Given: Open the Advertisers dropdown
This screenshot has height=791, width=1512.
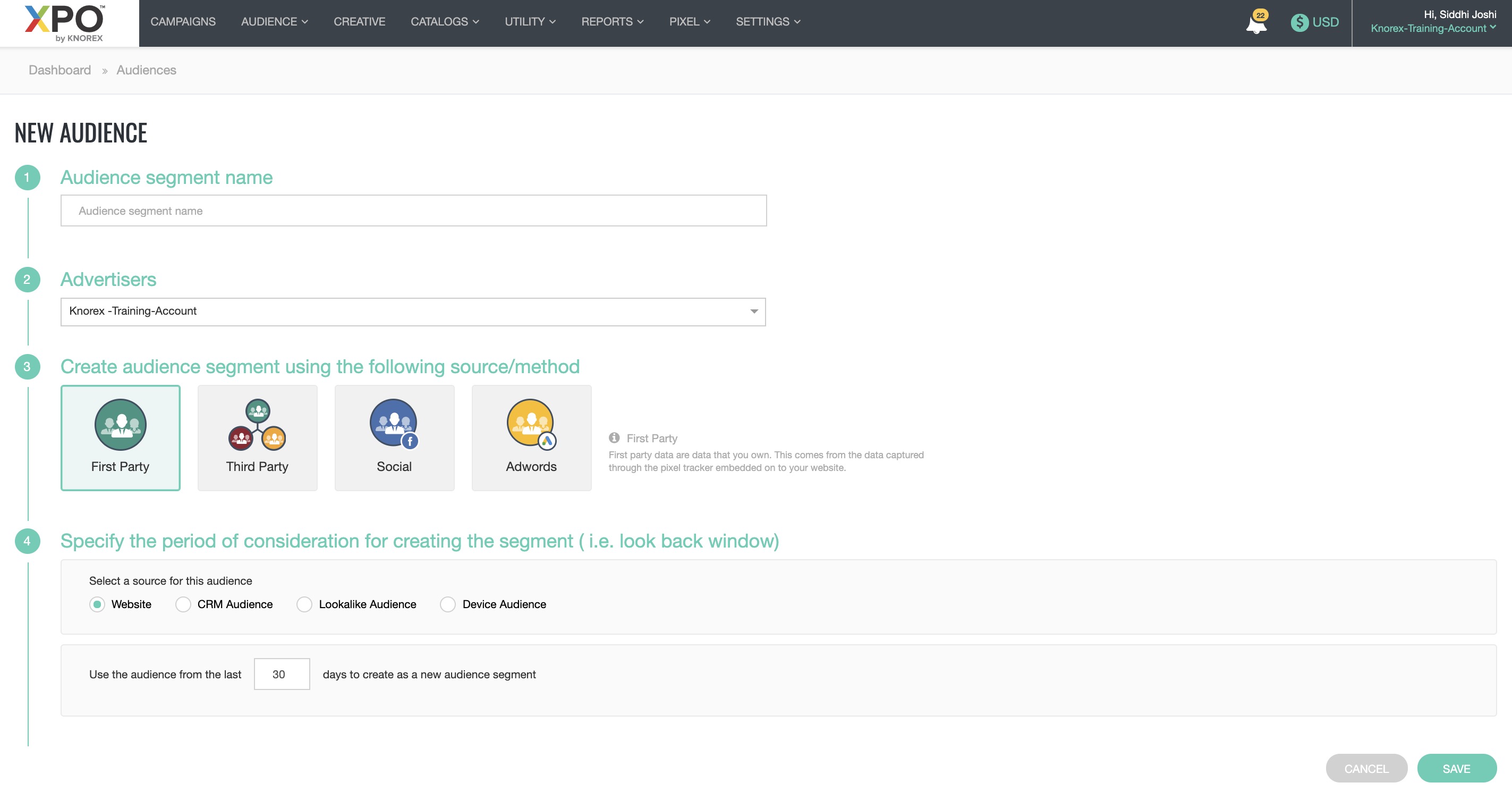Looking at the screenshot, I should pos(413,311).
